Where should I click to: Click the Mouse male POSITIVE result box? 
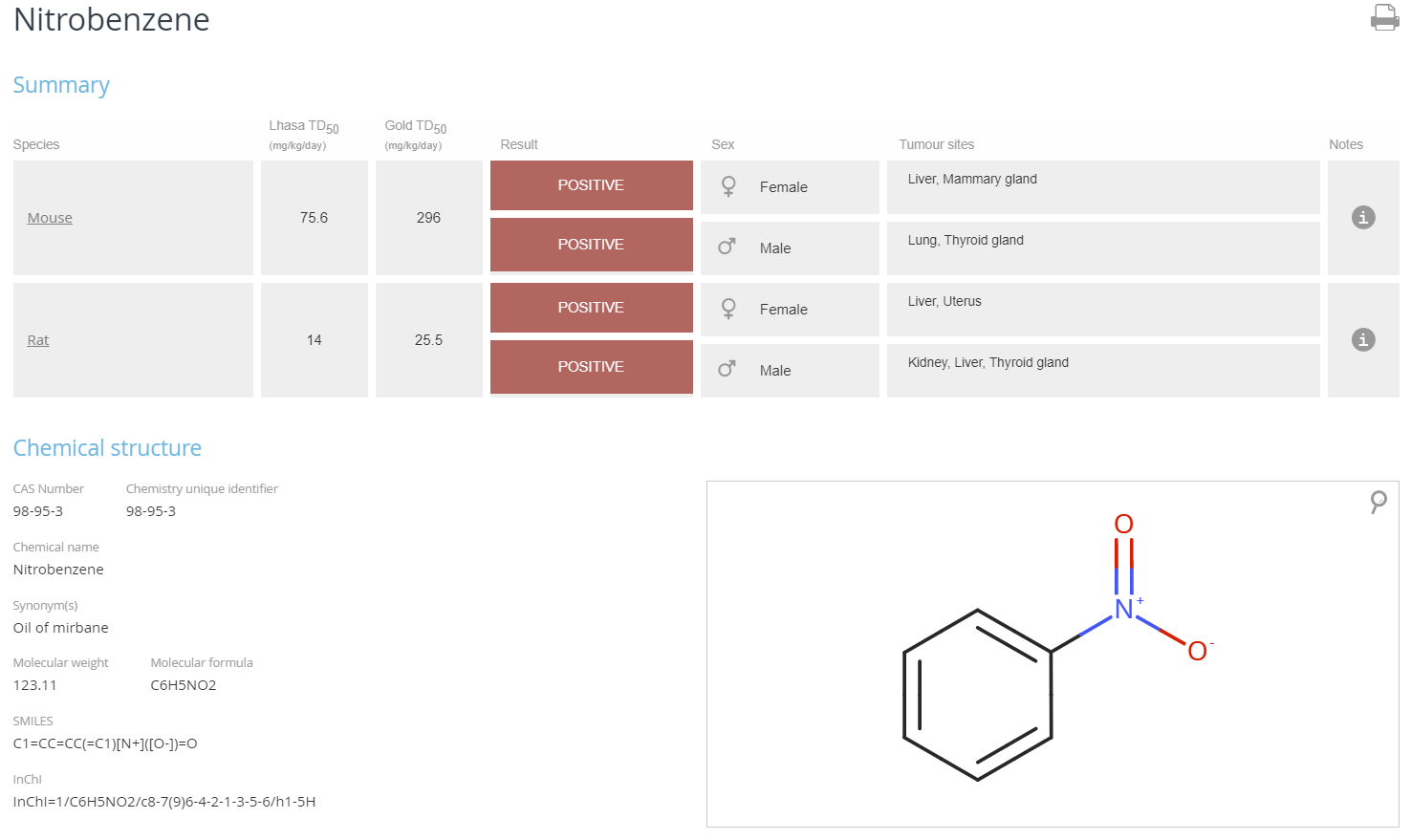(591, 245)
